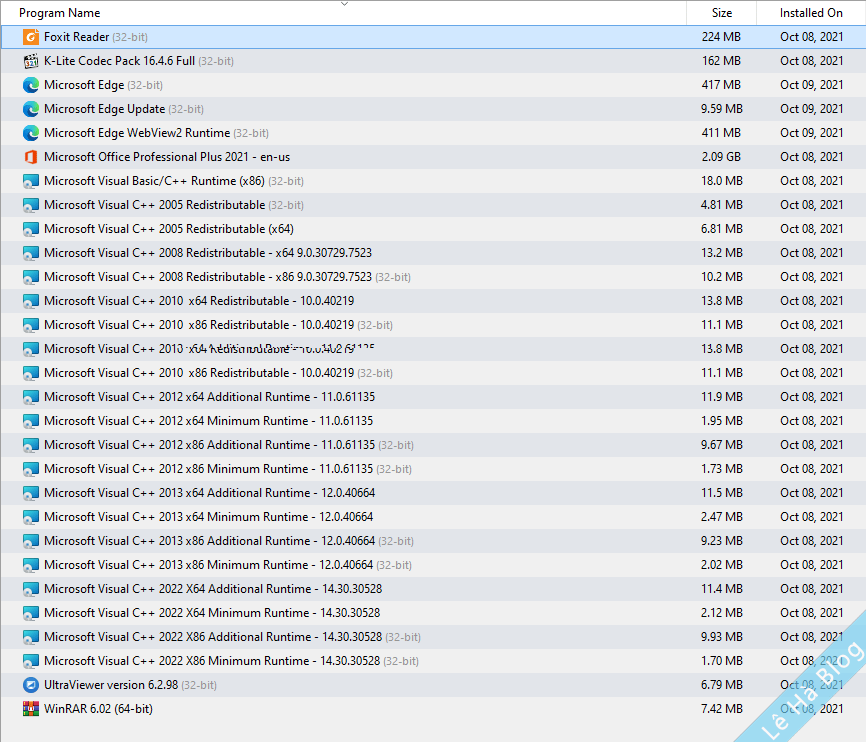Click "2022 X64 Additional Runtime - 14.30.30528" name
The image size is (866, 742).
pos(271,589)
